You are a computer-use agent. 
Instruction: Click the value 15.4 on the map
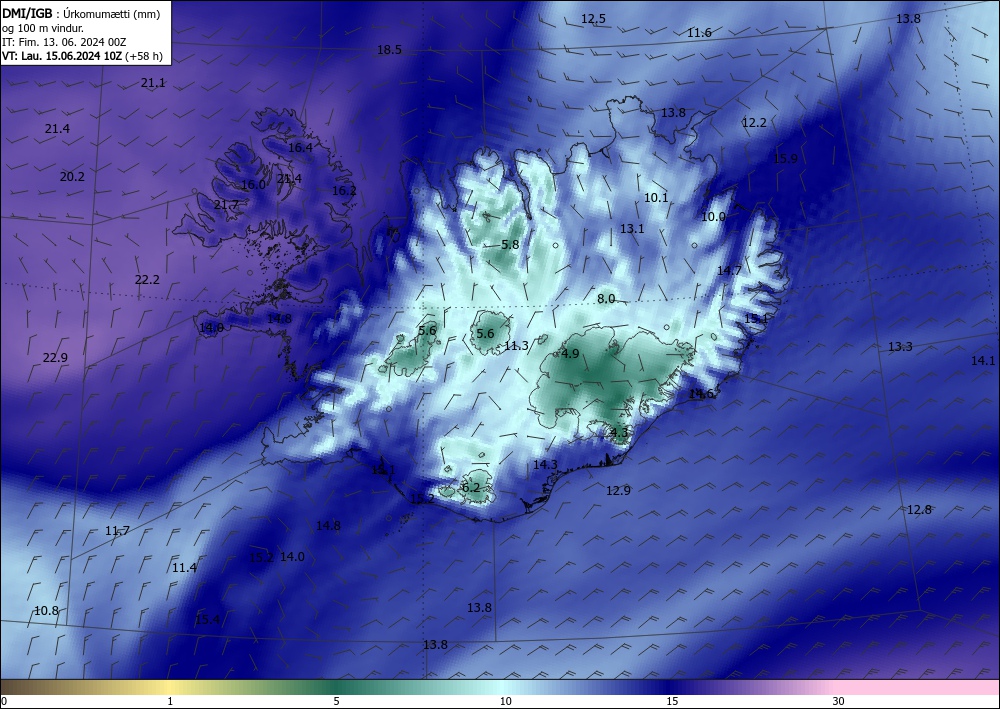207,620
